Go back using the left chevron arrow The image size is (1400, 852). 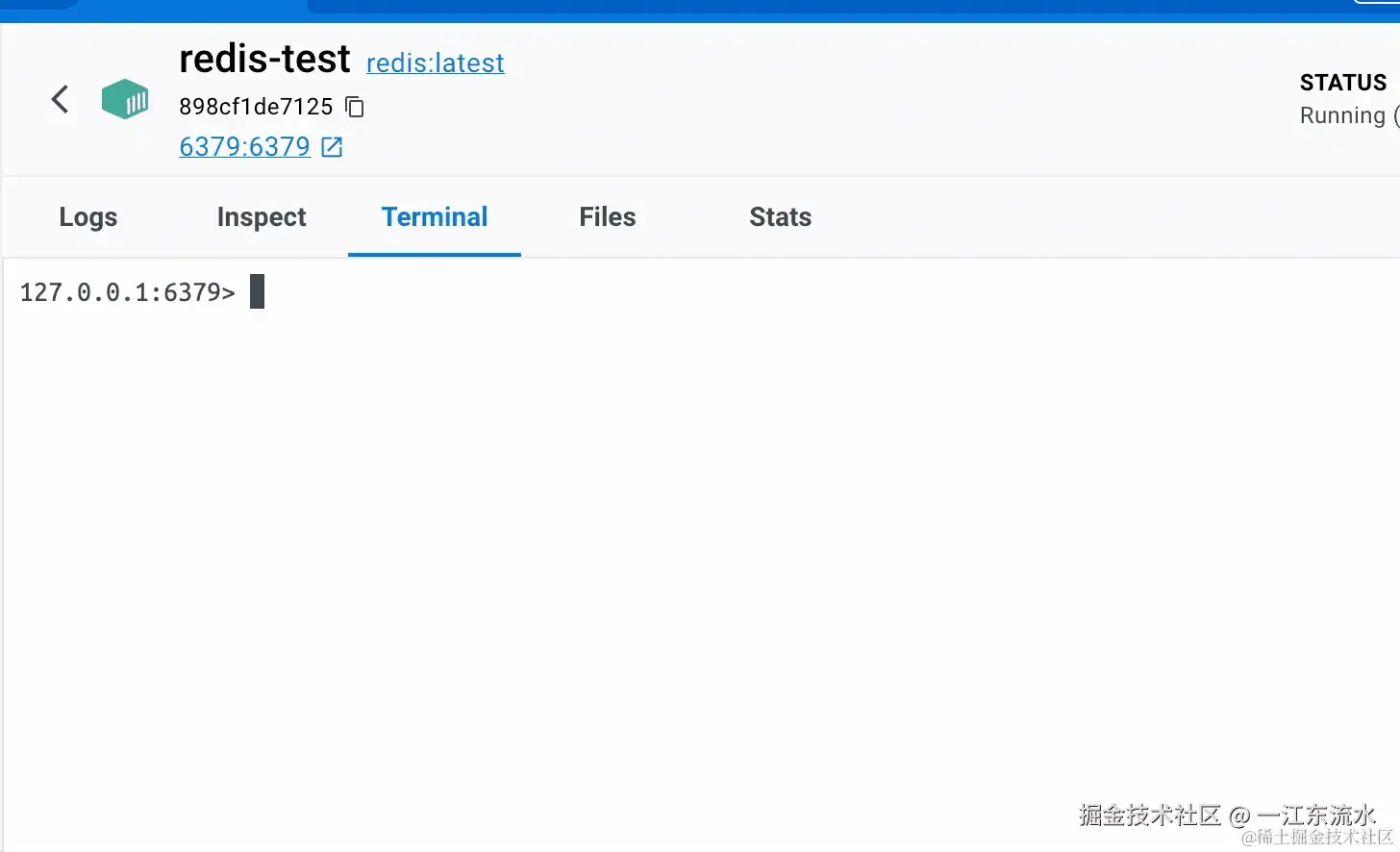tap(60, 99)
